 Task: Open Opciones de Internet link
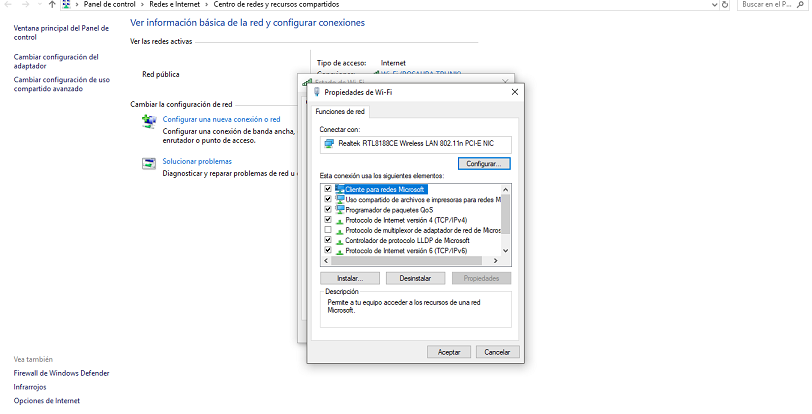(x=47, y=401)
